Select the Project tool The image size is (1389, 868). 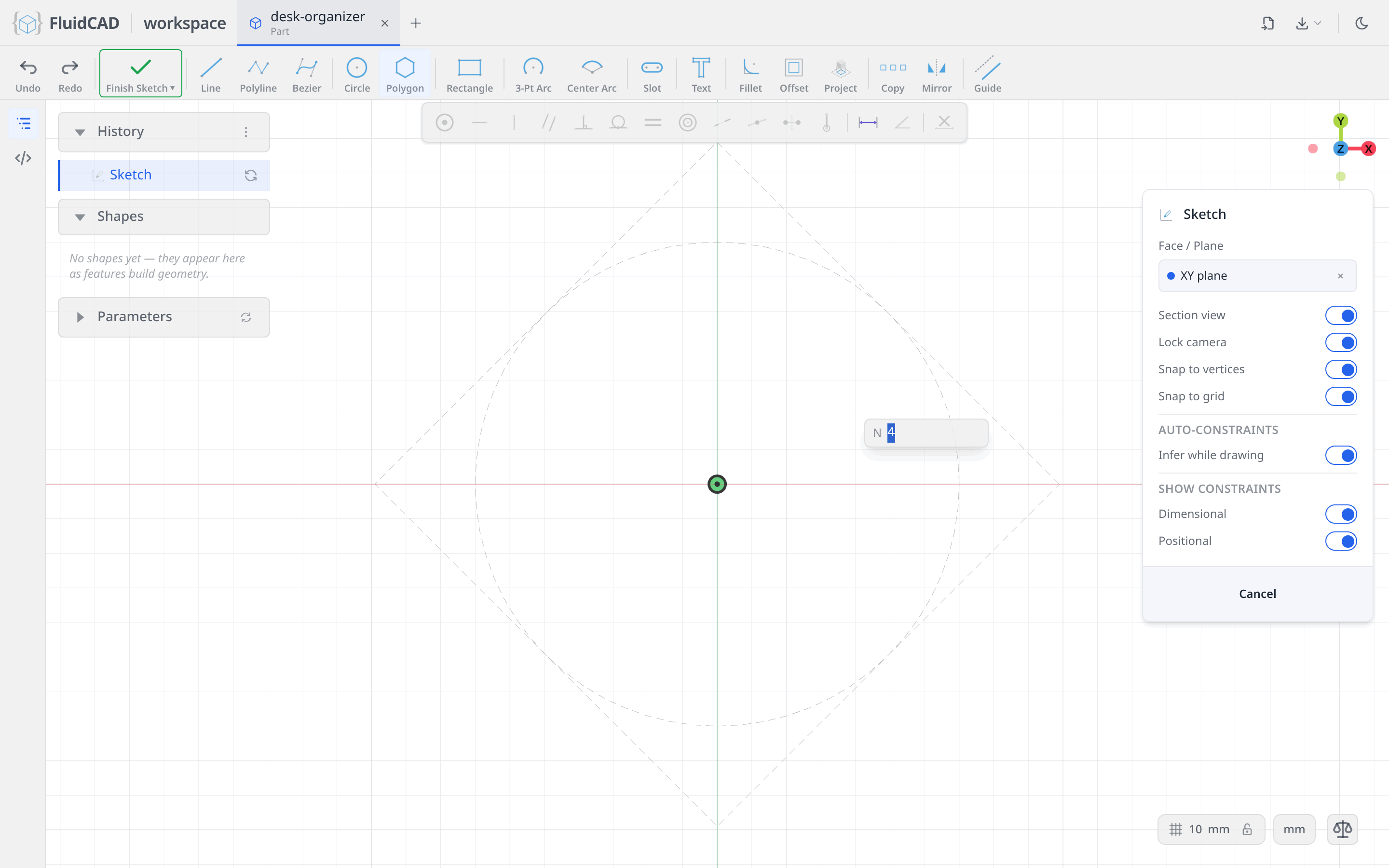[x=840, y=75]
